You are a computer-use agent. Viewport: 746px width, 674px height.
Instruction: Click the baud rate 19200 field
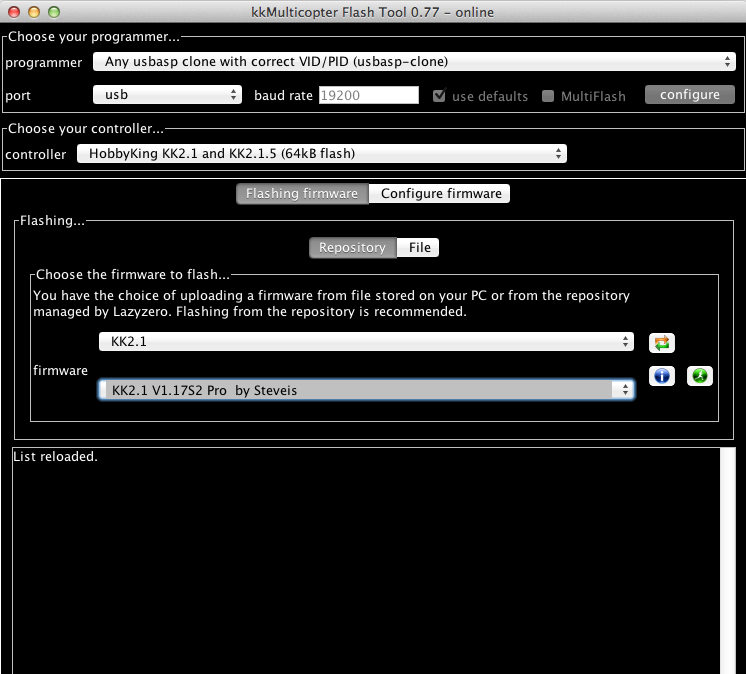[x=368, y=95]
